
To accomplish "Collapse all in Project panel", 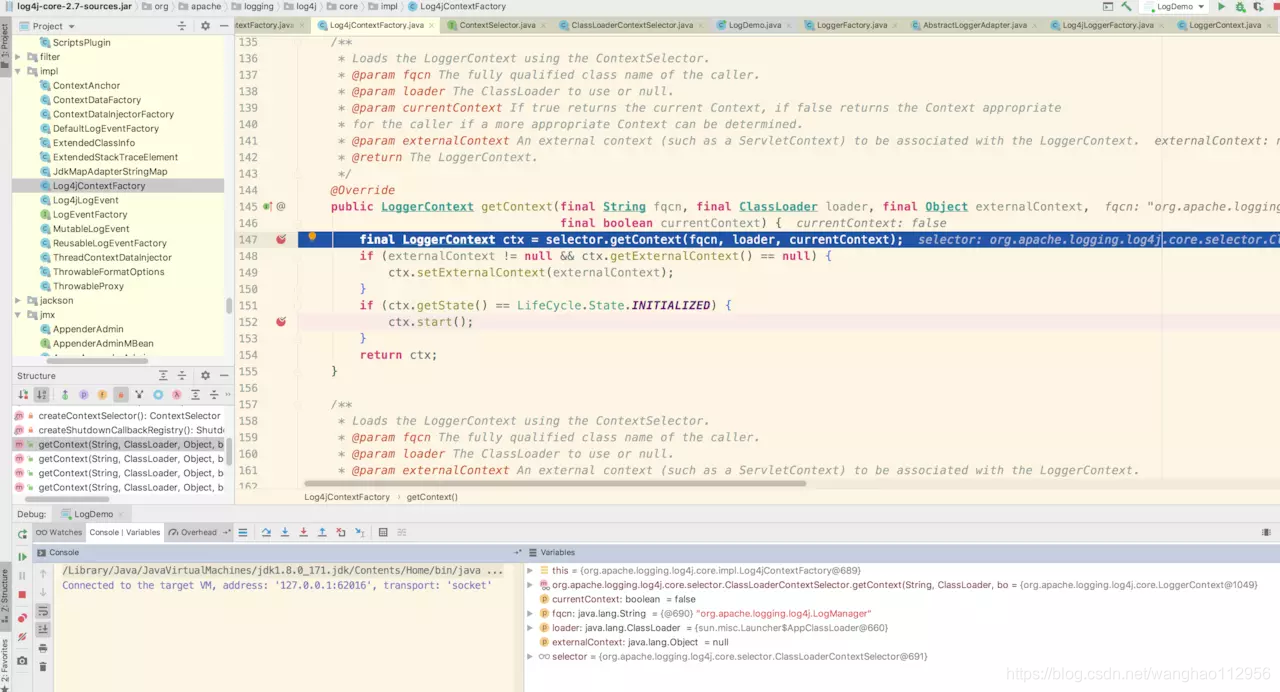I will [181, 26].
